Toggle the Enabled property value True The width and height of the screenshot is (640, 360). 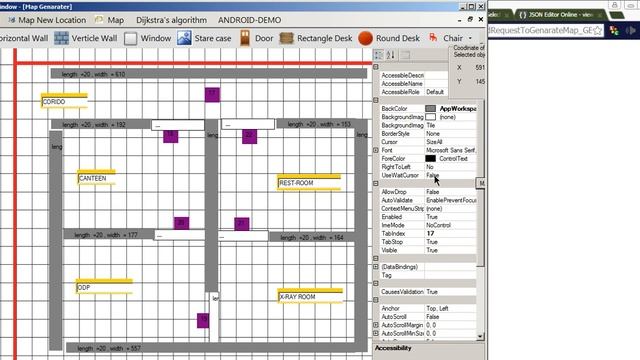pos(451,217)
